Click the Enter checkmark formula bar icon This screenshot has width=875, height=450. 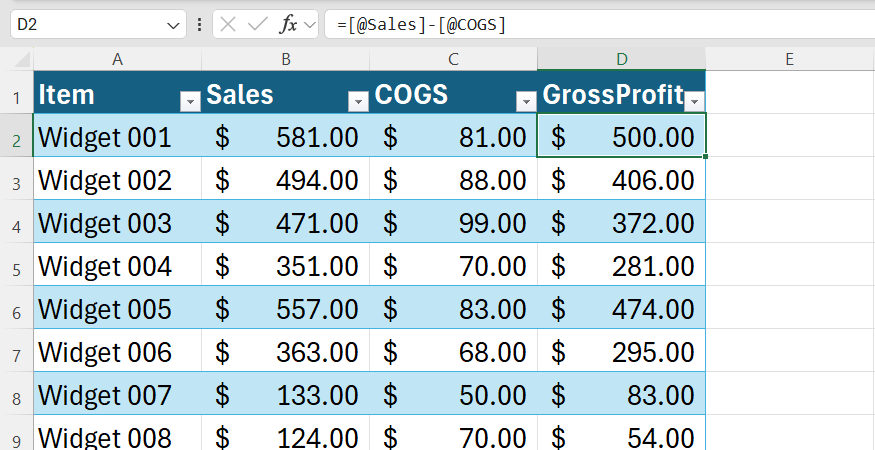point(257,25)
